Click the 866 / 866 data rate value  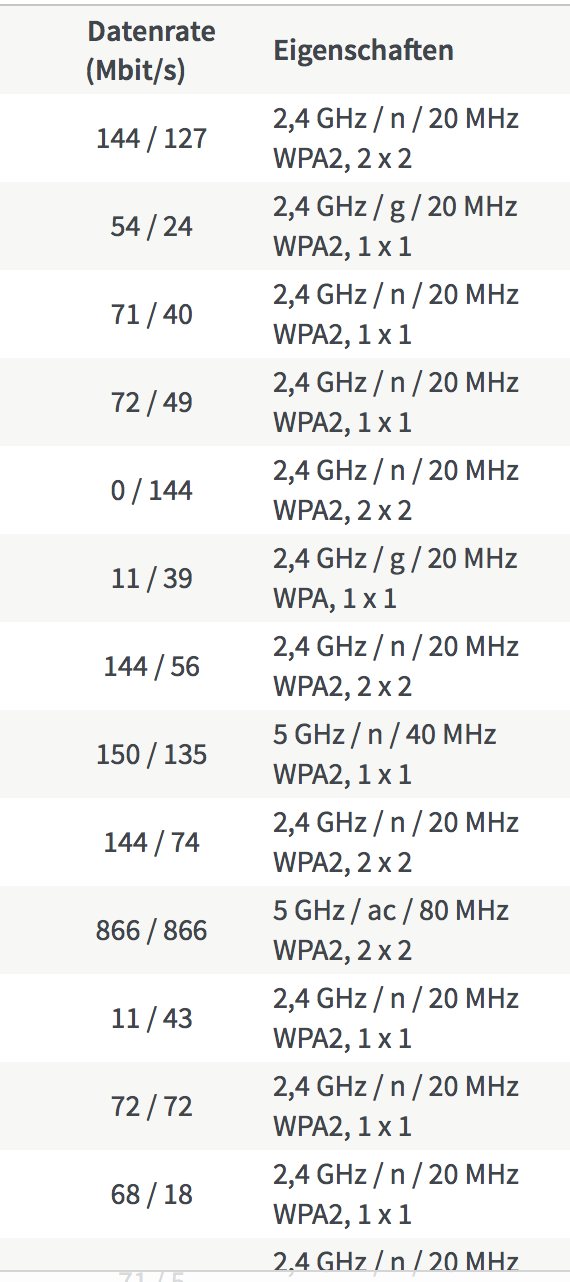pos(151,931)
